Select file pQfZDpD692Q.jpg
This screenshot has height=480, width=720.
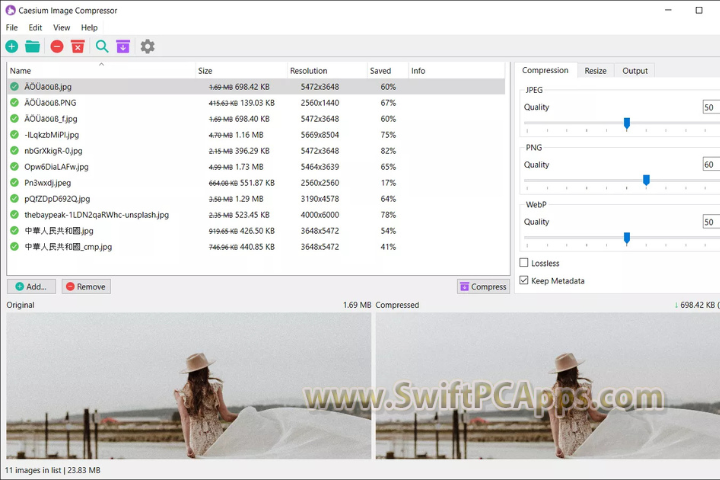pos(57,199)
